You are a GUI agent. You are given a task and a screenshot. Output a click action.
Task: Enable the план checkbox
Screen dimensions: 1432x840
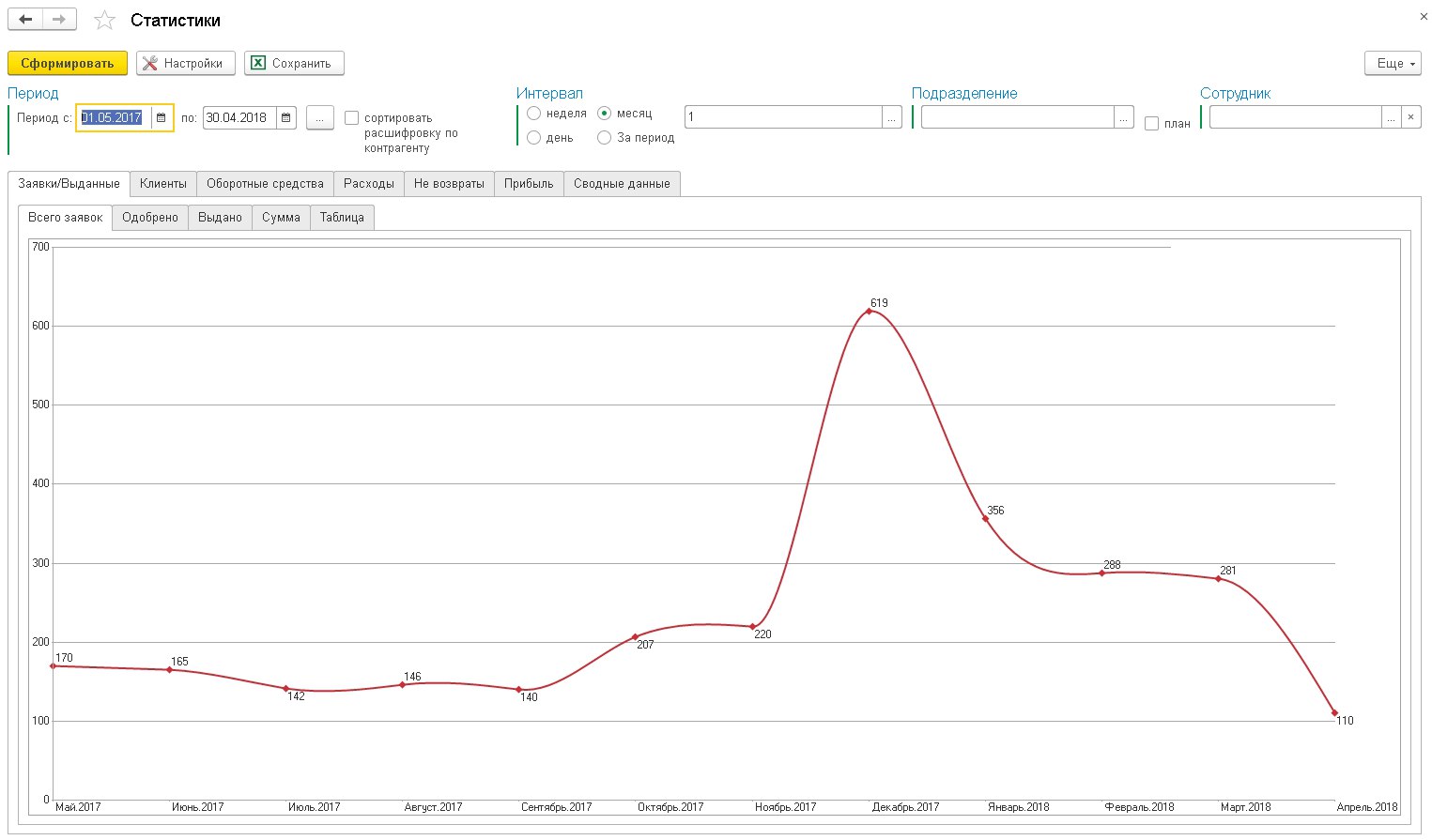[1151, 124]
